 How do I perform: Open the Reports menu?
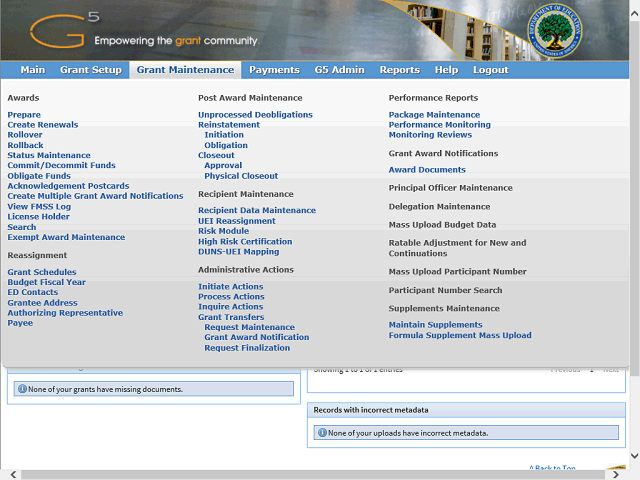(x=400, y=70)
